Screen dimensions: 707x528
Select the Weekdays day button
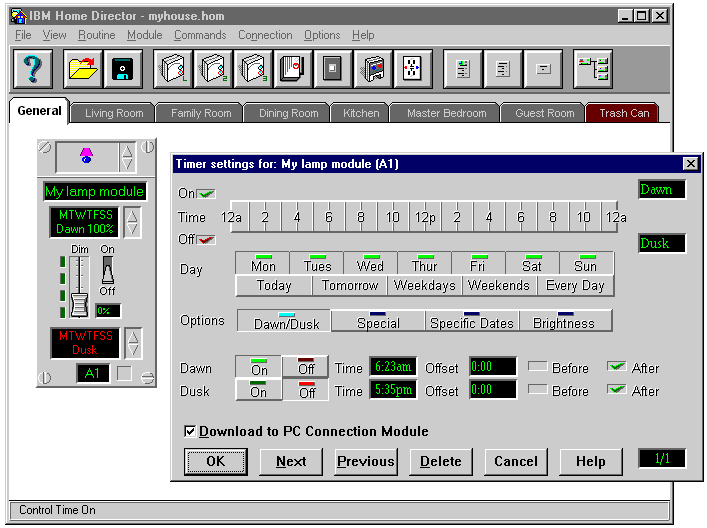pos(424,285)
